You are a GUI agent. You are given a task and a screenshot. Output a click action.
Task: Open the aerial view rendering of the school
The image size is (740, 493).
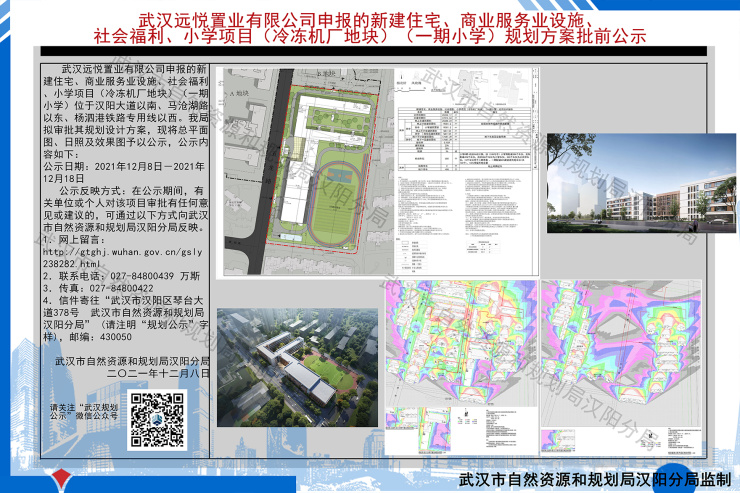tap(297, 368)
